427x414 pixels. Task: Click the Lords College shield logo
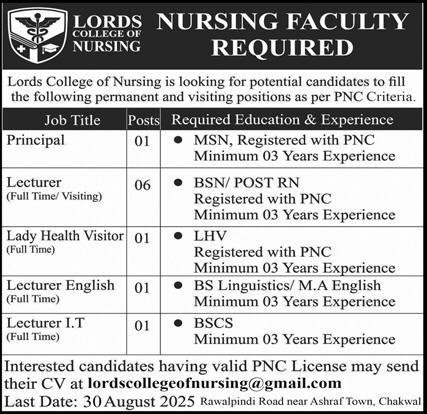click(x=38, y=35)
